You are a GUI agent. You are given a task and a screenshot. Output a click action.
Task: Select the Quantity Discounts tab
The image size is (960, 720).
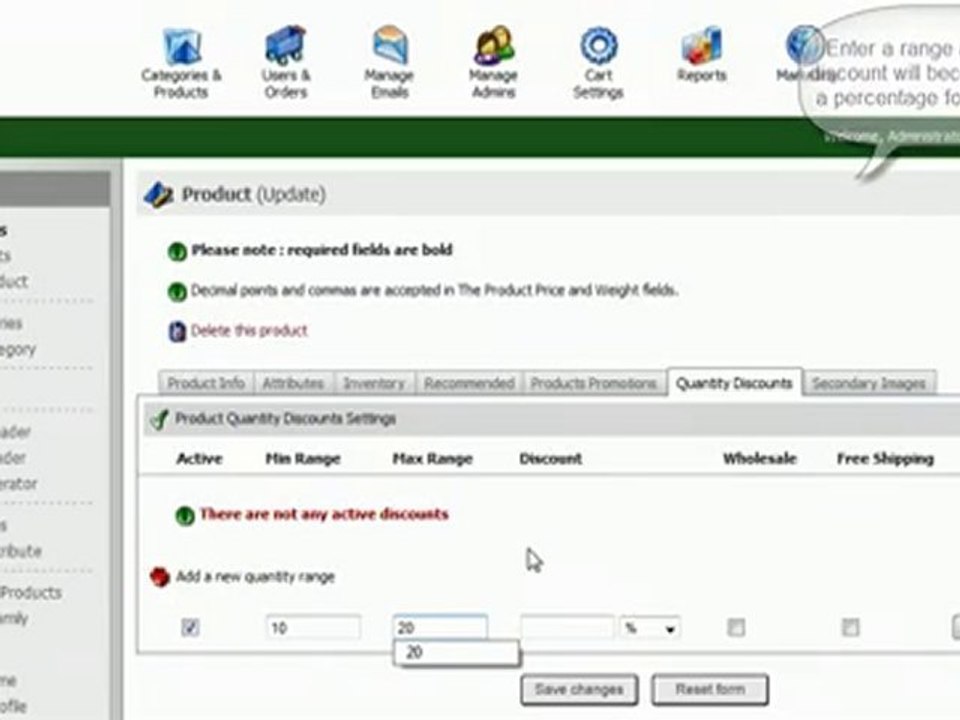click(x=734, y=383)
